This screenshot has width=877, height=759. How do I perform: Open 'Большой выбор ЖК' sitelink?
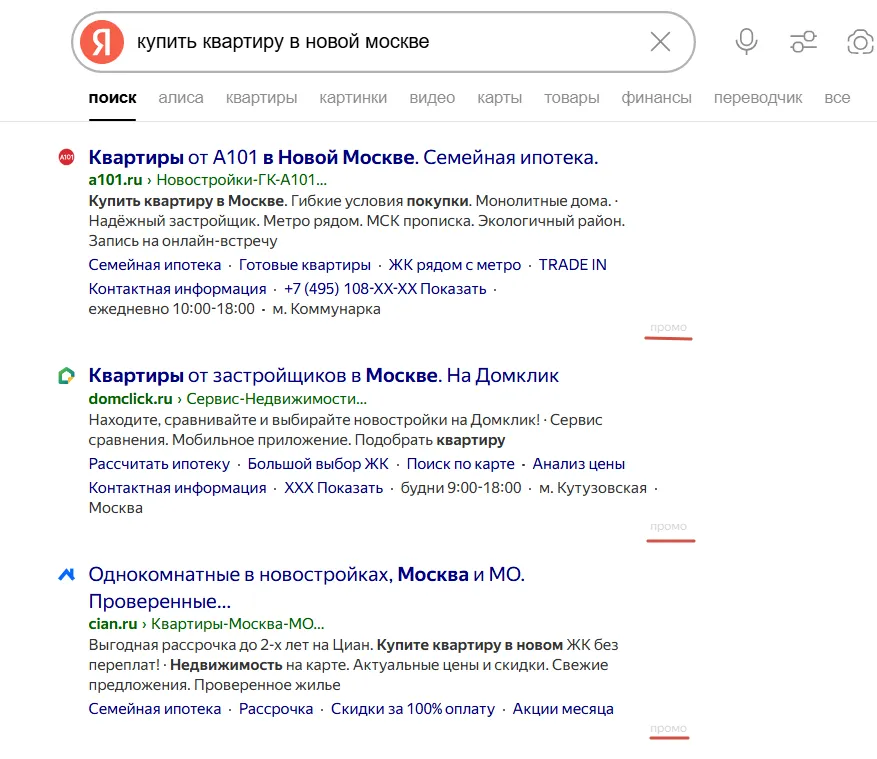(x=318, y=464)
